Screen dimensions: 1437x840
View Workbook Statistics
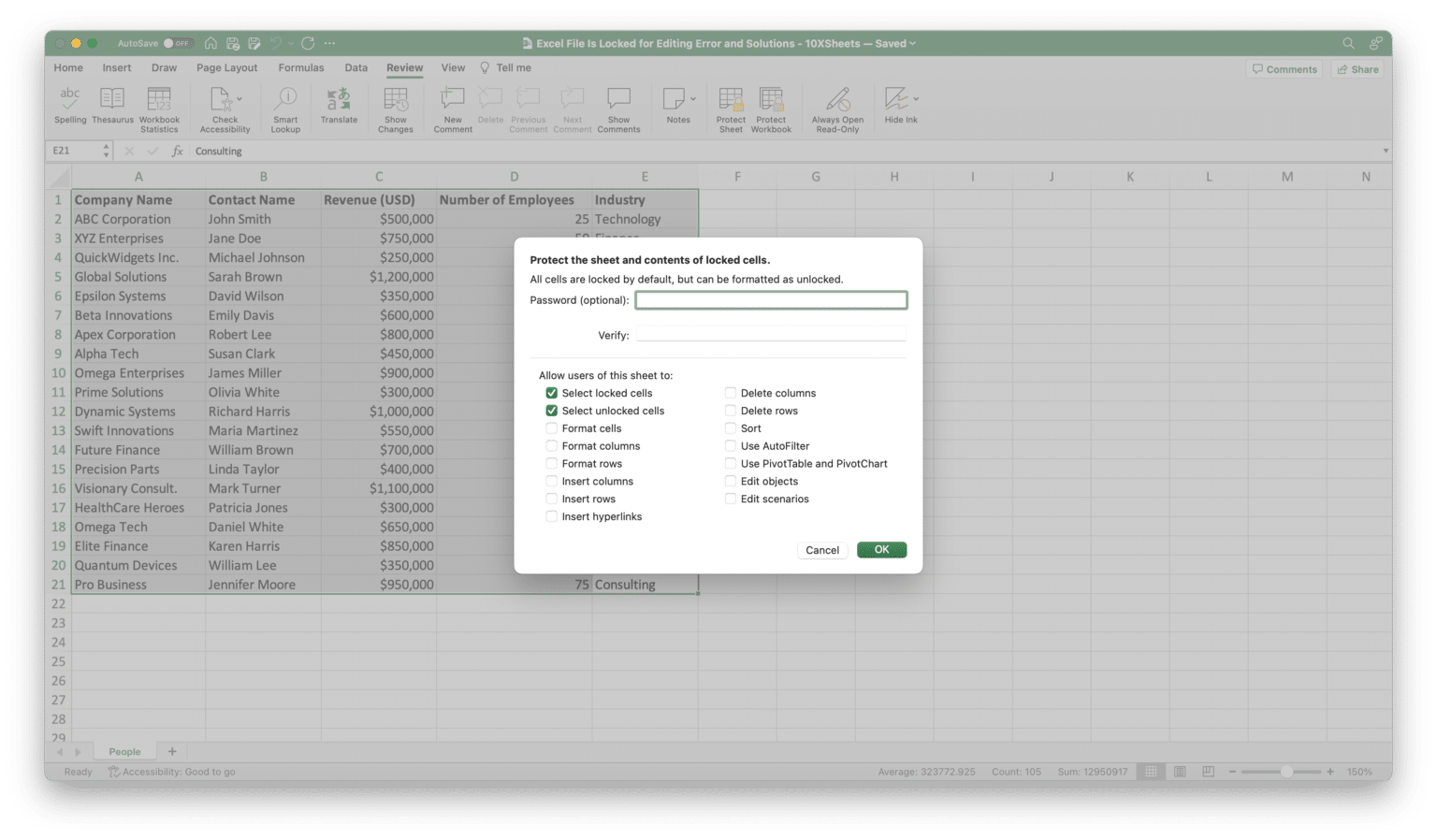pos(158,105)
